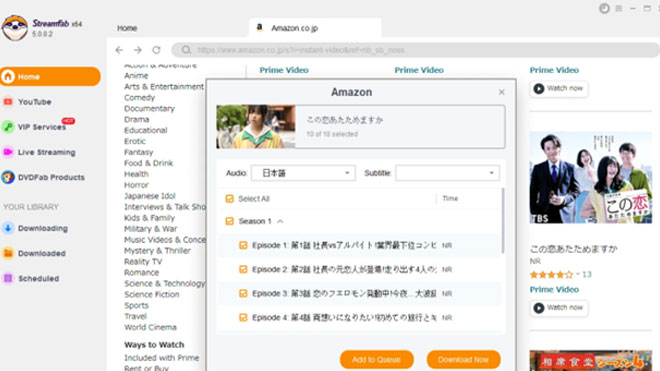Select the Drama category
The height and width of the screenshot is (371, 660).
click(x=136, y=120)
